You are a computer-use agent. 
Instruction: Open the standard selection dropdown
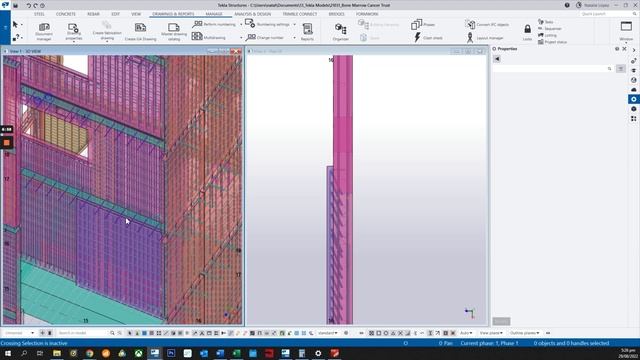tap(328, 333)
